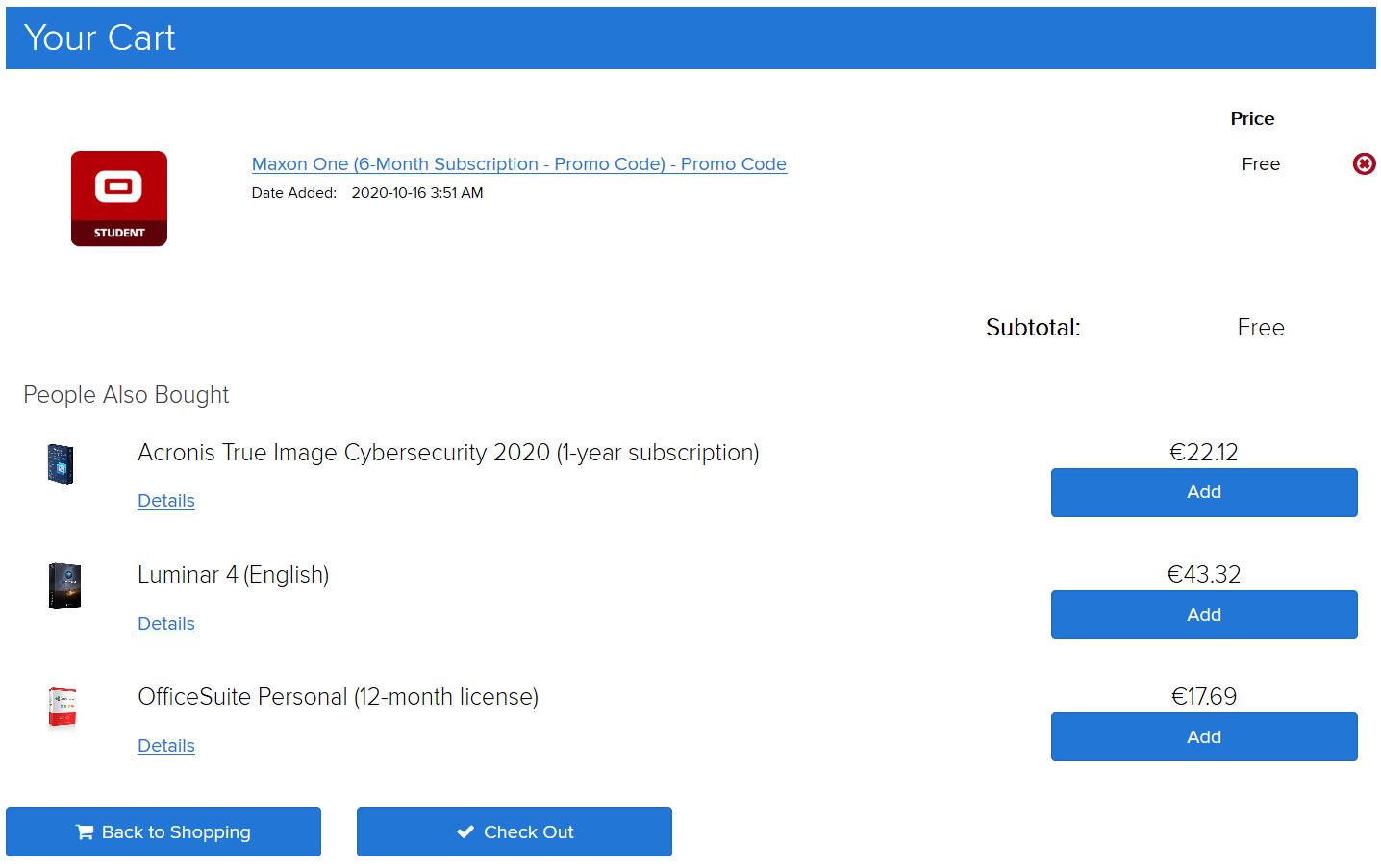The height and width of the screenshot is (868, 1381).
Task: View Details for OfficeSuite Personal
Action: pos(166,746)
